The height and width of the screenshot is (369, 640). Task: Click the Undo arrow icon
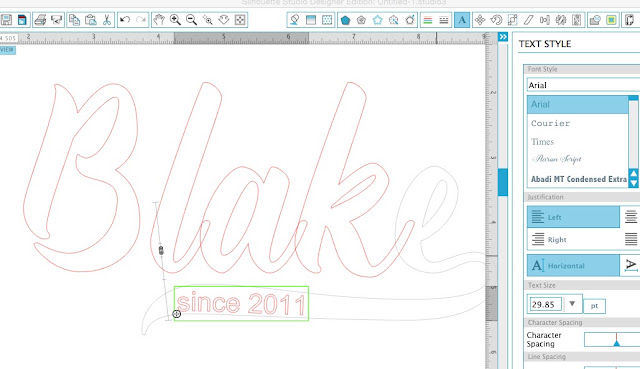(x=125, y=20)
